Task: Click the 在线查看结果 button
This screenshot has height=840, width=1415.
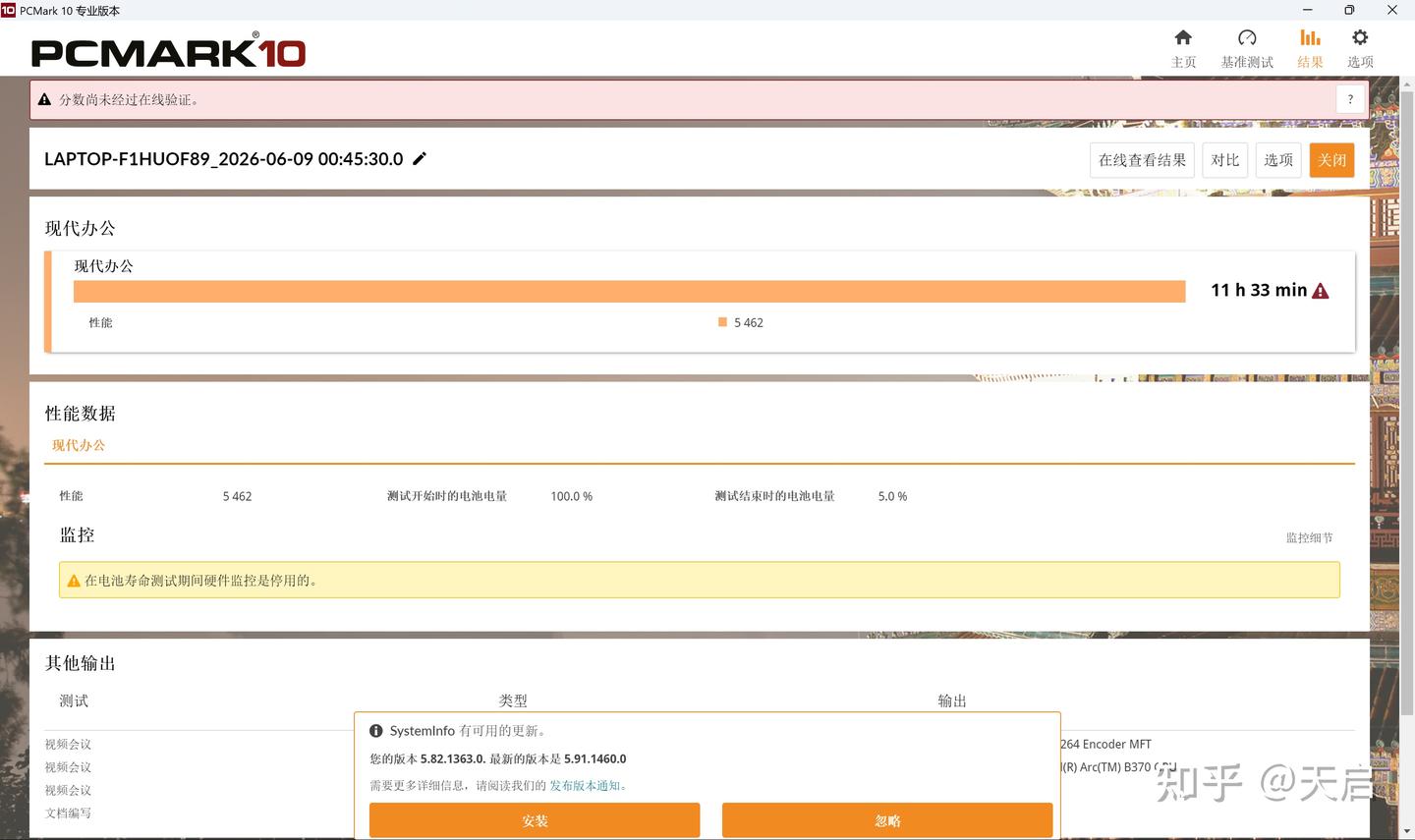Action: (1142, 160)
